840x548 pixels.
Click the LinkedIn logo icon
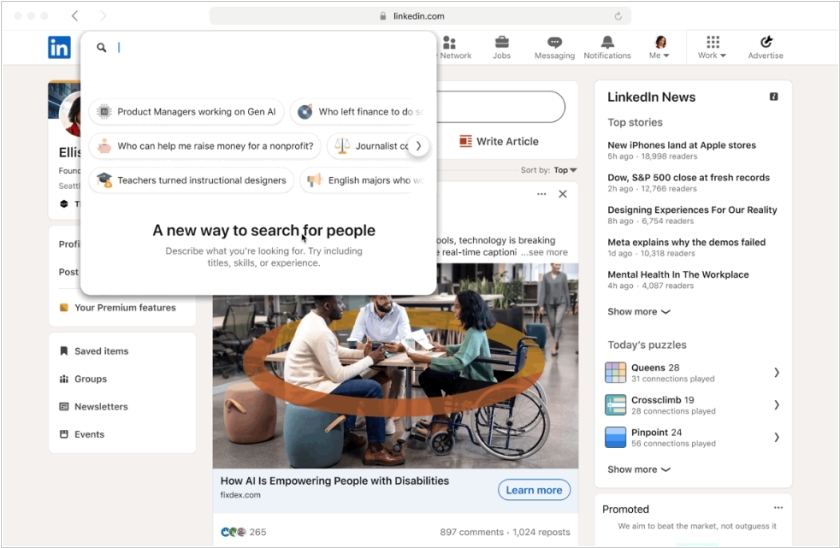59,47
